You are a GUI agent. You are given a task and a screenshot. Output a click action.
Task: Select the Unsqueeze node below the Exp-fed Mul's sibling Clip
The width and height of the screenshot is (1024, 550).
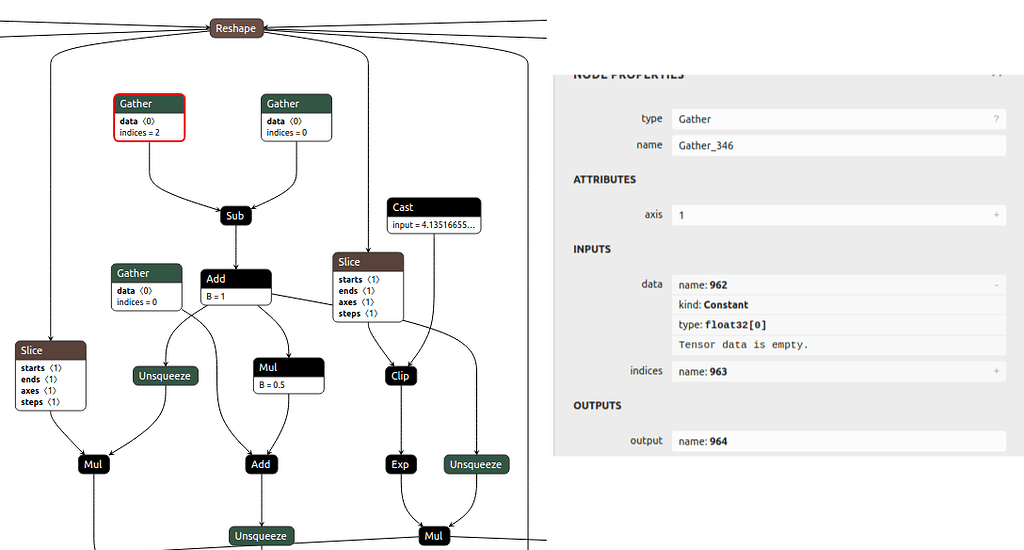point(475,464)
